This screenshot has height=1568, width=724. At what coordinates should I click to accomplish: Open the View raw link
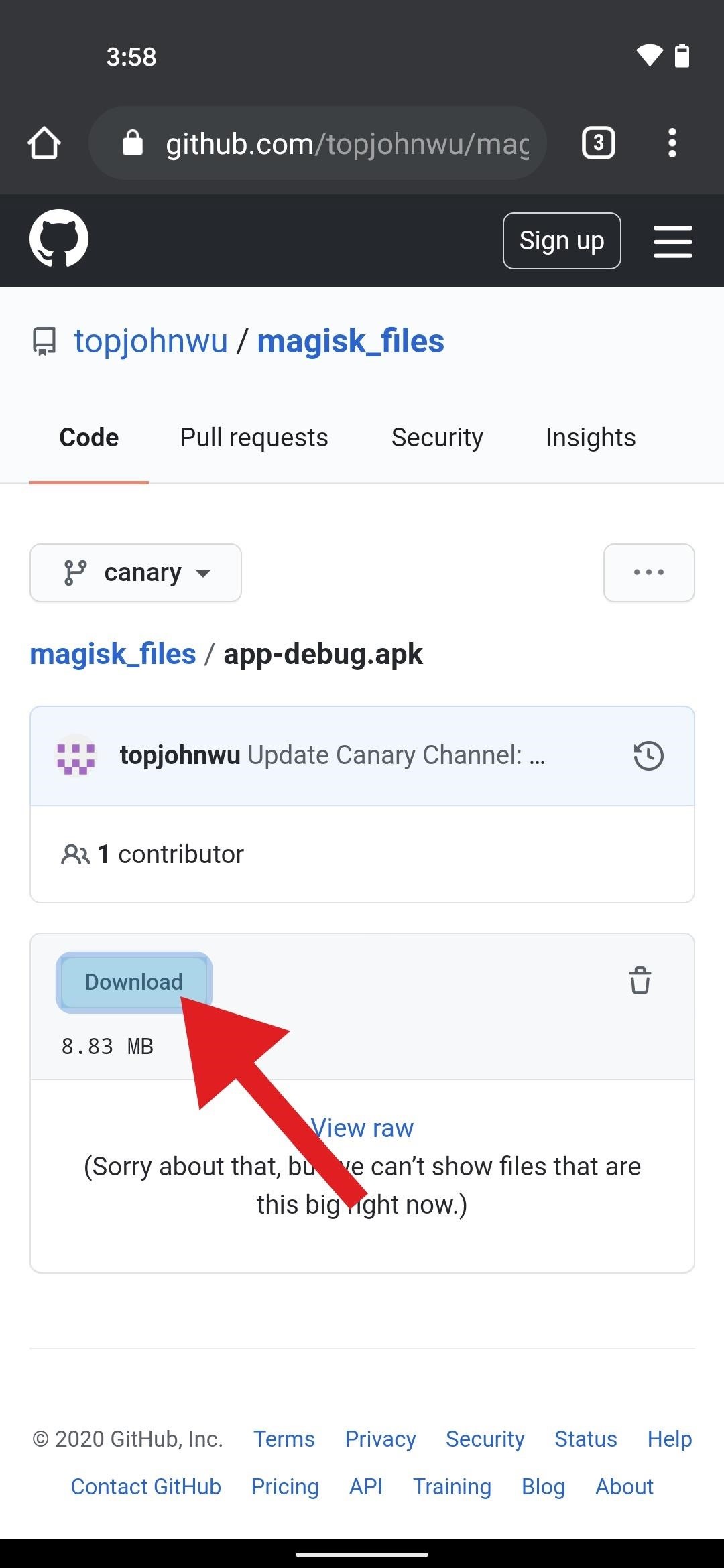[362, 1128]
